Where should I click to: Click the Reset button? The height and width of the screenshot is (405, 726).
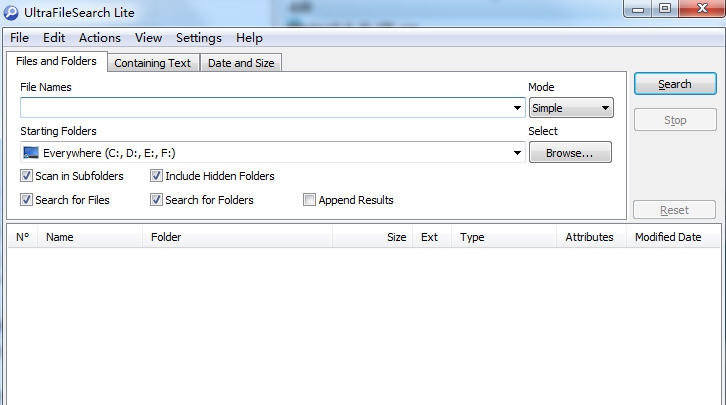674,210
